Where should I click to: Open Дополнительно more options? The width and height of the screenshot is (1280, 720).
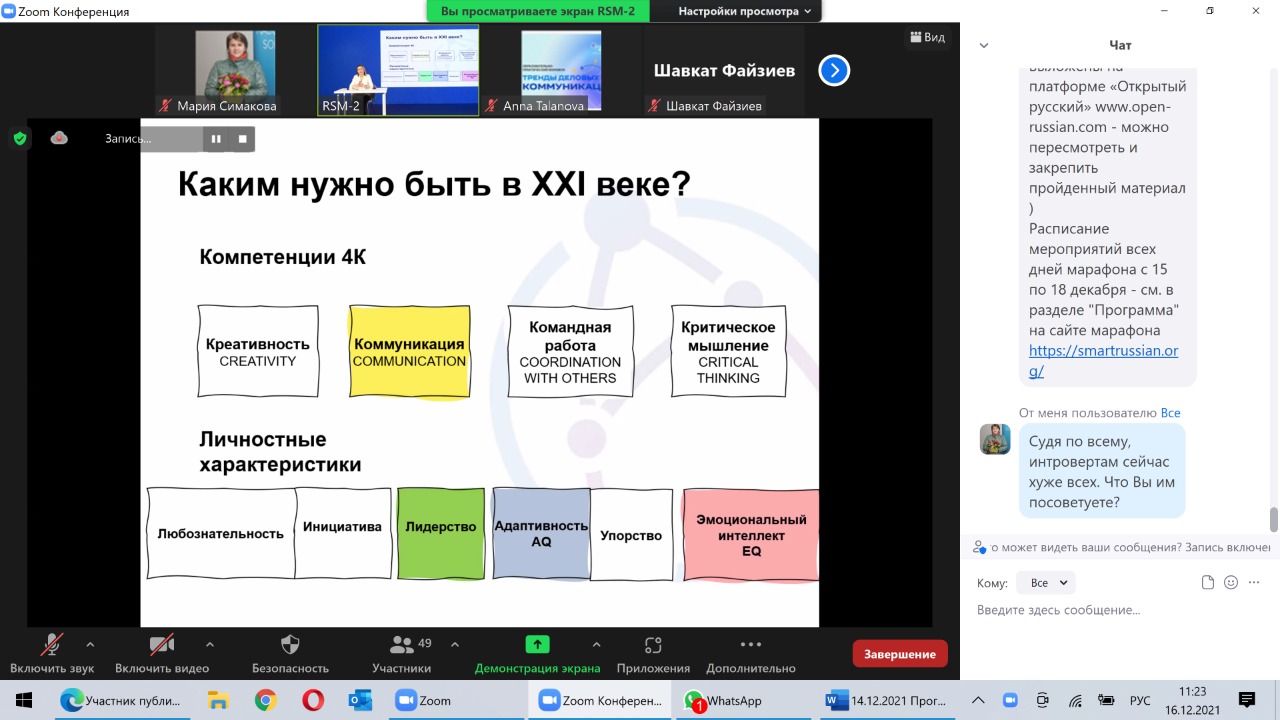(751, 654)
